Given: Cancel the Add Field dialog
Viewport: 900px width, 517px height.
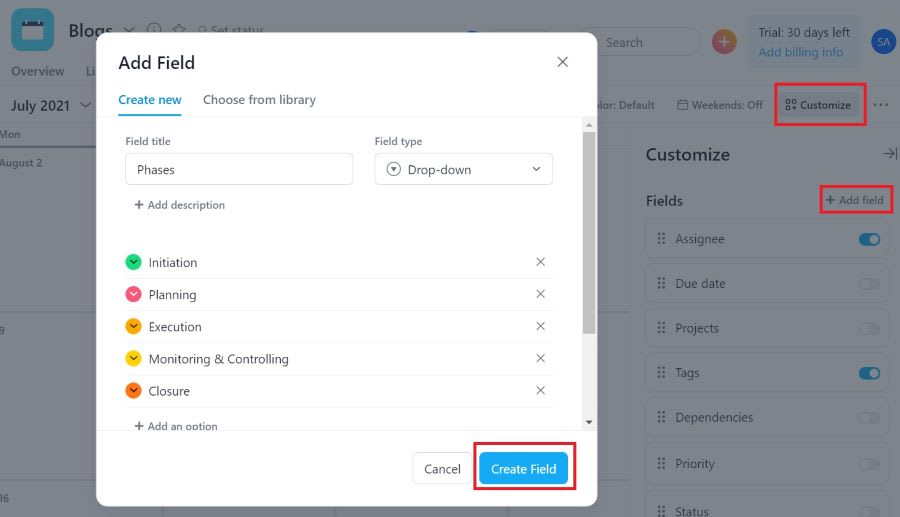Looking at the screenshot, I should [442, 468].
